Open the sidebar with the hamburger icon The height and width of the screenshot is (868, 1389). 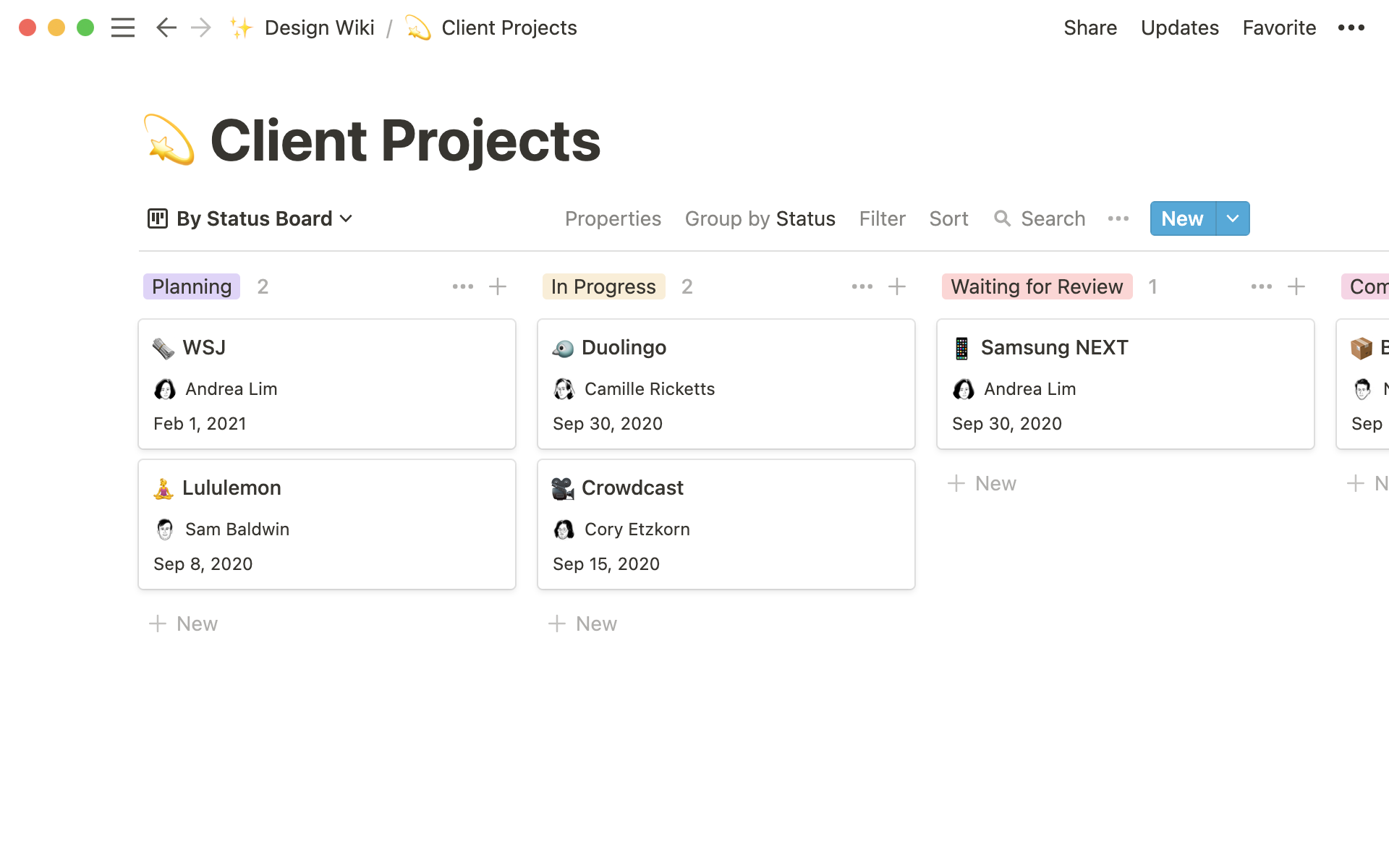coord(123,27)
